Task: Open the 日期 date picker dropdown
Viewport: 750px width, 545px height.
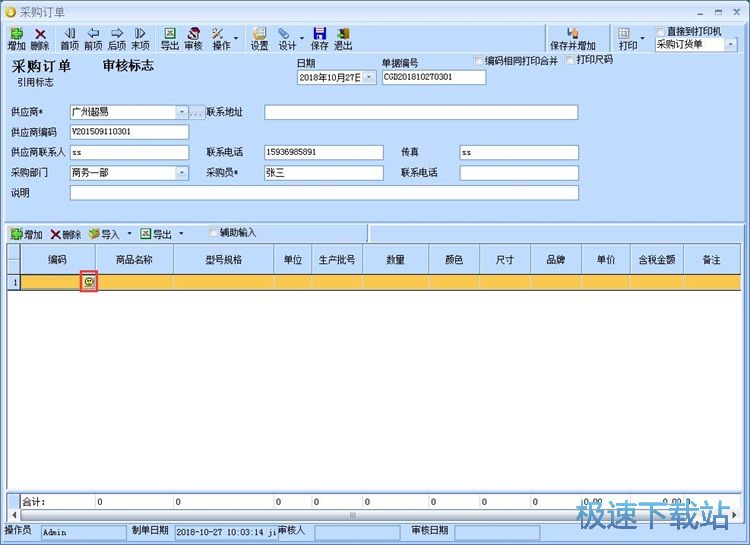Action: click(x=369, y=77)
